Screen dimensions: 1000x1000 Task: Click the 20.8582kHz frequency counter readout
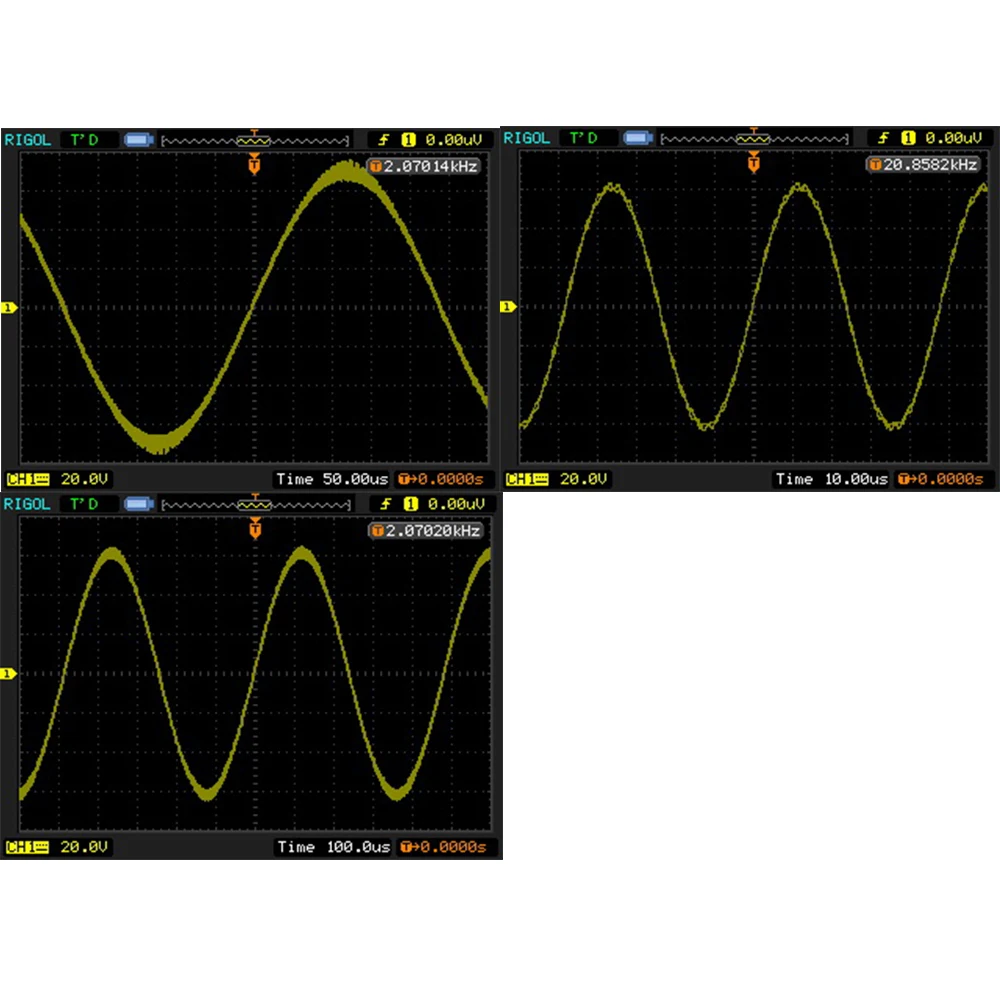point(923,165)
